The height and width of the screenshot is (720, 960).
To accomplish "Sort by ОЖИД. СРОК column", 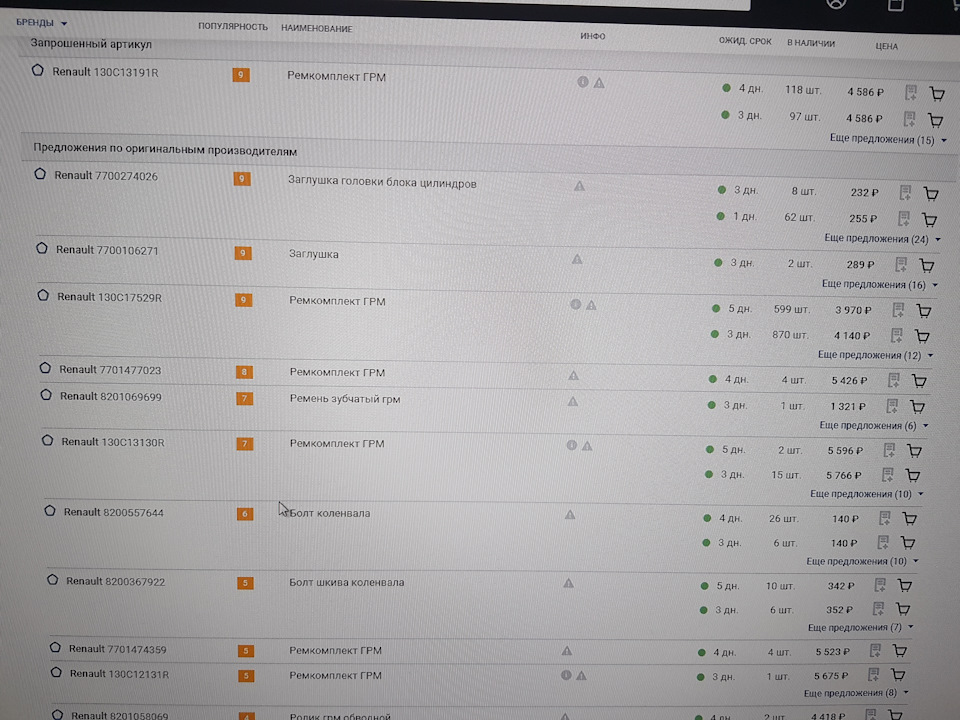I will point(745,41).
